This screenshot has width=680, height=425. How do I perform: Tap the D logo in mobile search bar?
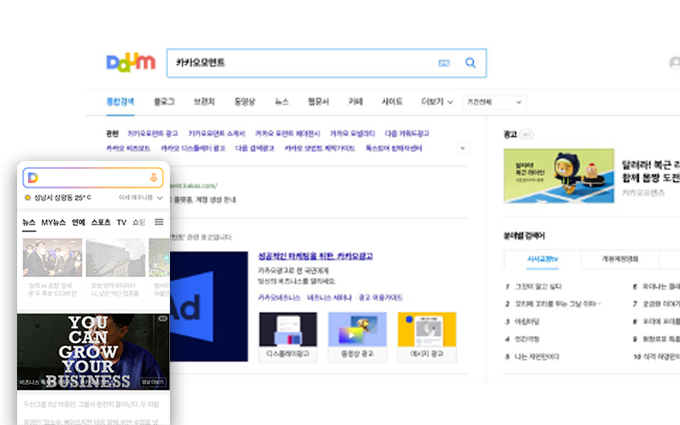coord(33,177)
